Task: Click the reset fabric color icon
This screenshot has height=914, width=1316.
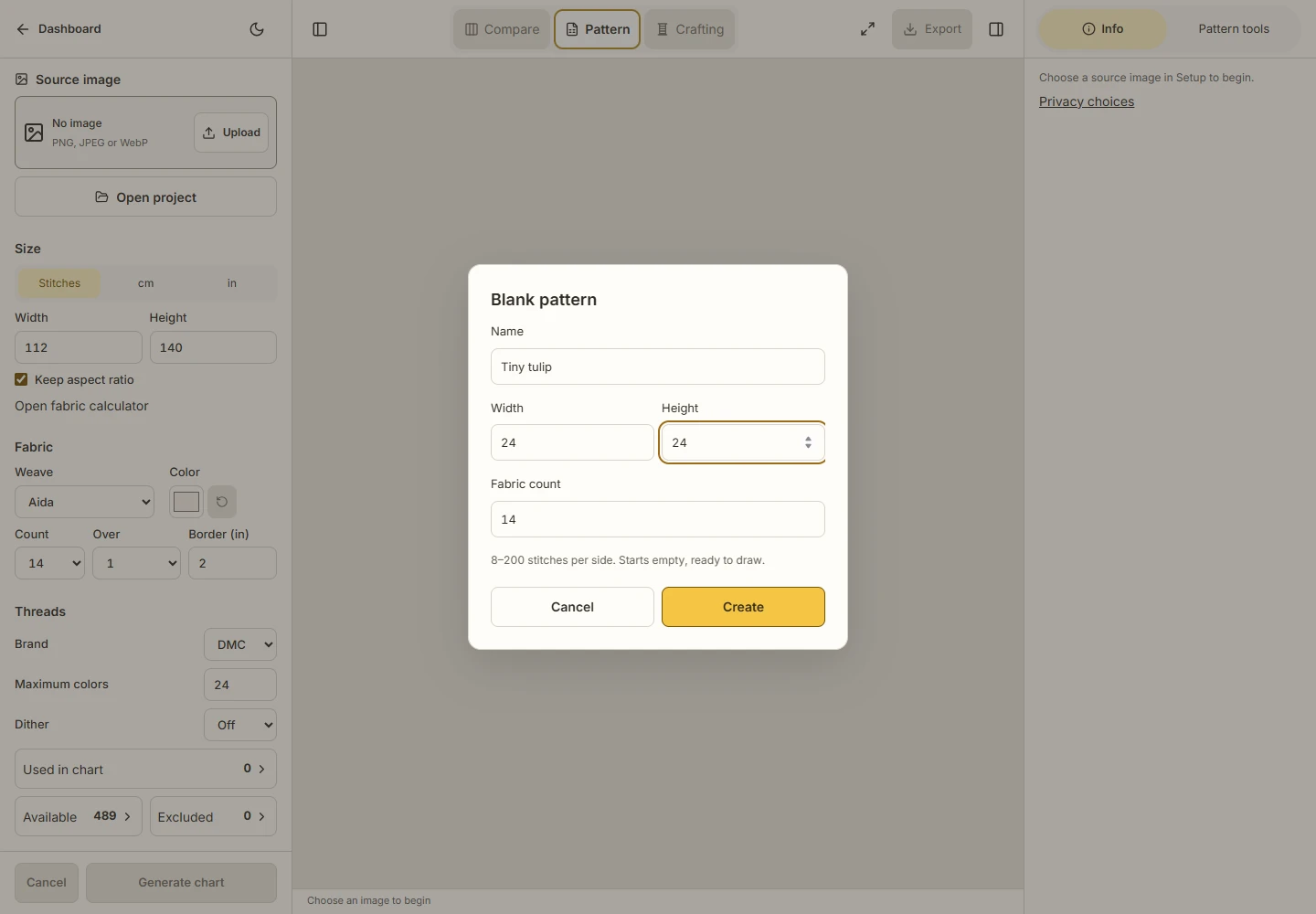Action: (x=222, y=502)
